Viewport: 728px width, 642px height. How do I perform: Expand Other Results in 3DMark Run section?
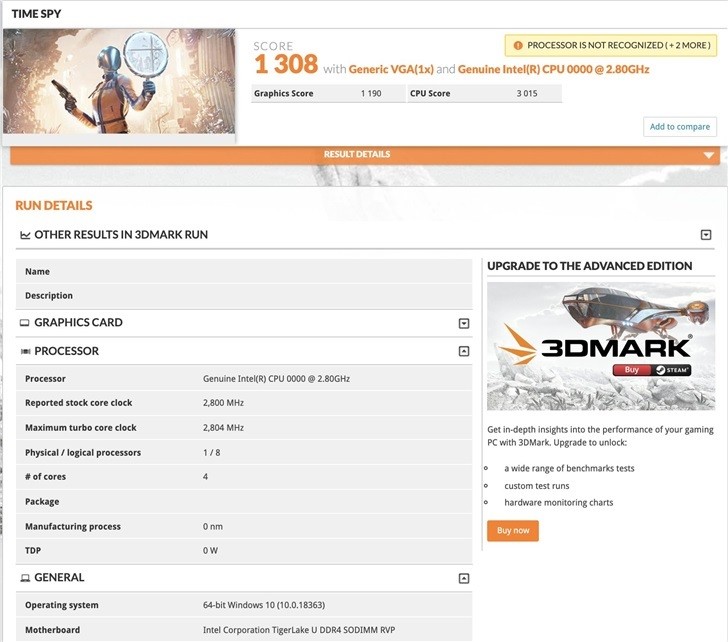coord(706,235)
